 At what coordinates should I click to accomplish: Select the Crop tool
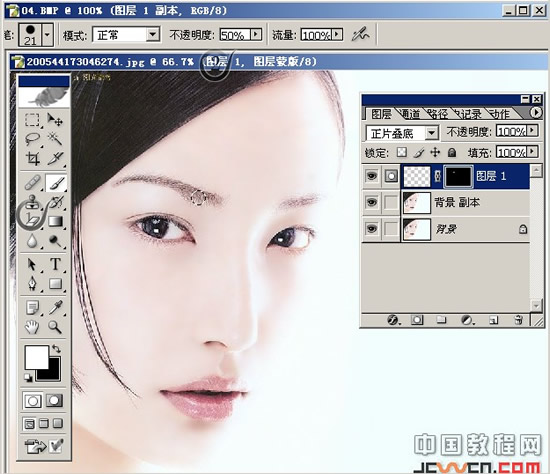pyautogui.click(x=32, y=159)
